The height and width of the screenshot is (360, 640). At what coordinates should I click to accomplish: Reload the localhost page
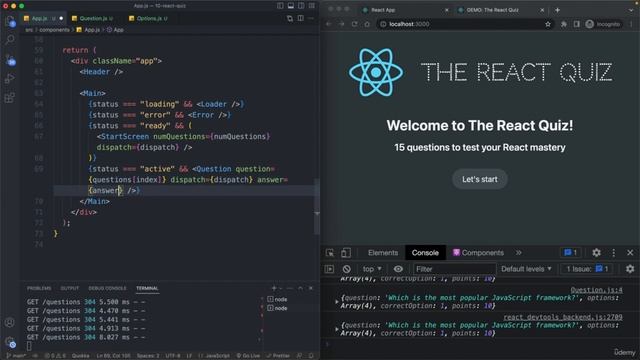pyautogui.click(x=354, y=24)
